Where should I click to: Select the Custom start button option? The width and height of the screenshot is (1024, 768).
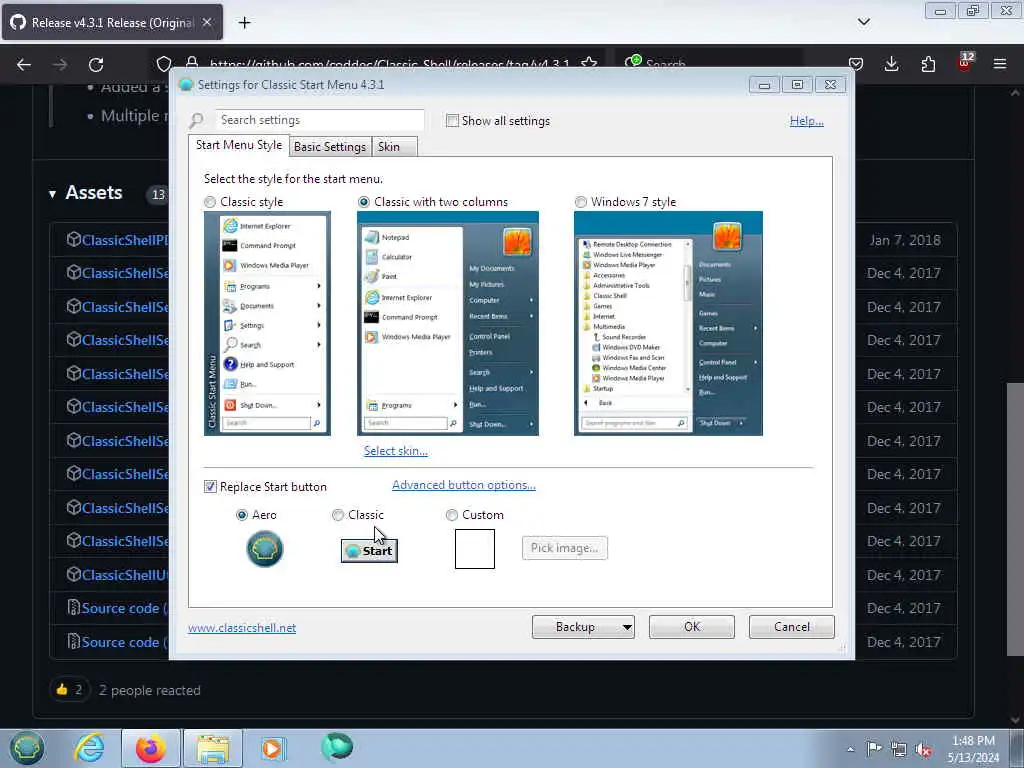tap(451, 515)
